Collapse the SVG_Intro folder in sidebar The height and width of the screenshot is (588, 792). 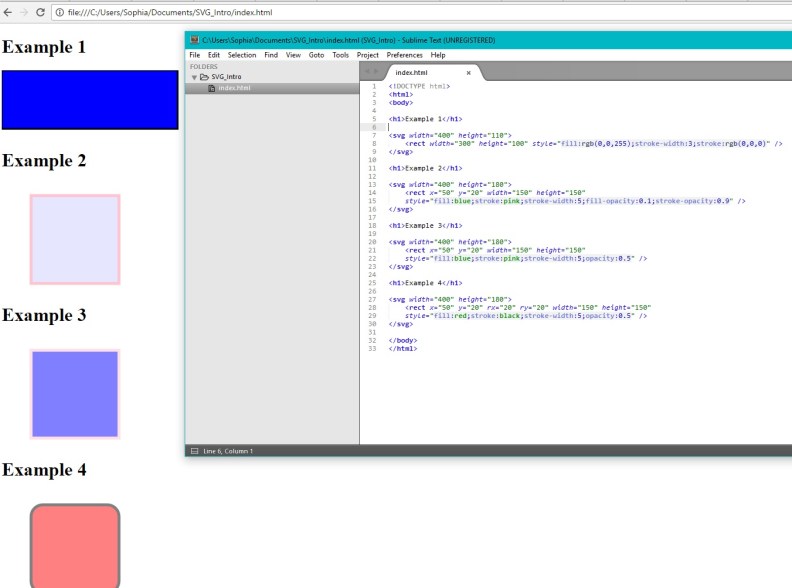pos(195,77)
